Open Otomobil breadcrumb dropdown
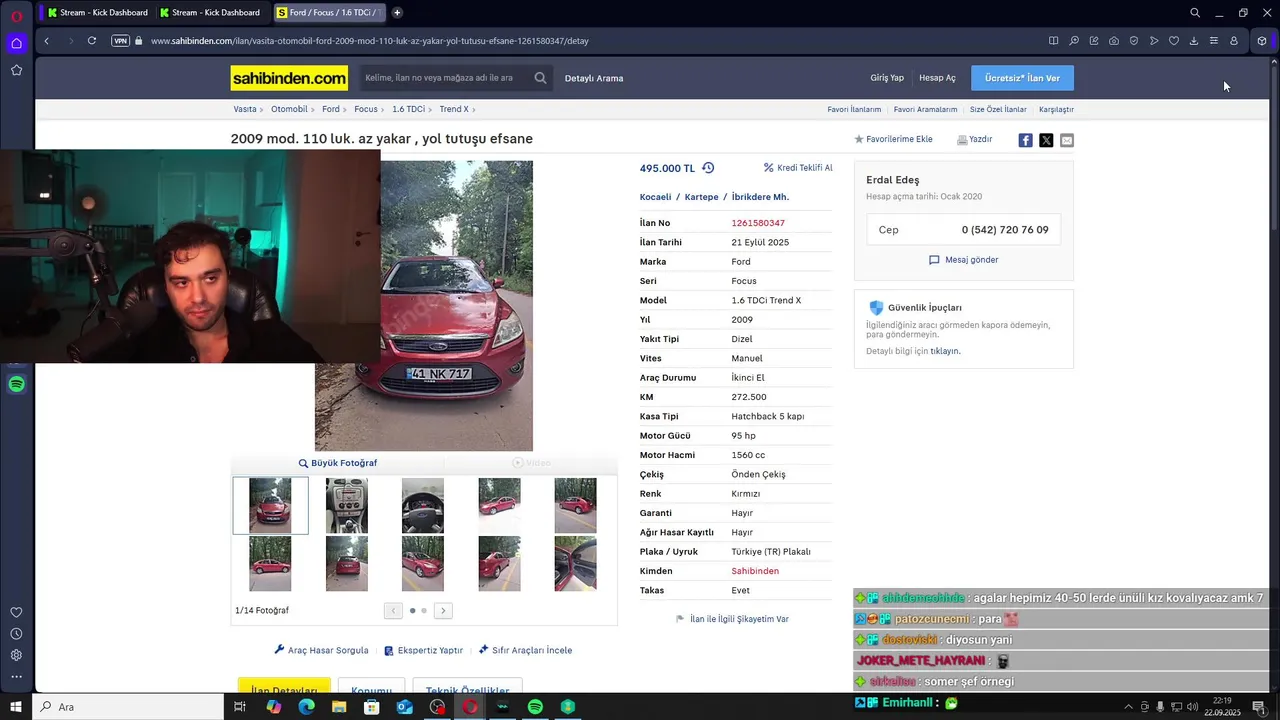Viewport: 1280px width, 720px height. (292, 109)
